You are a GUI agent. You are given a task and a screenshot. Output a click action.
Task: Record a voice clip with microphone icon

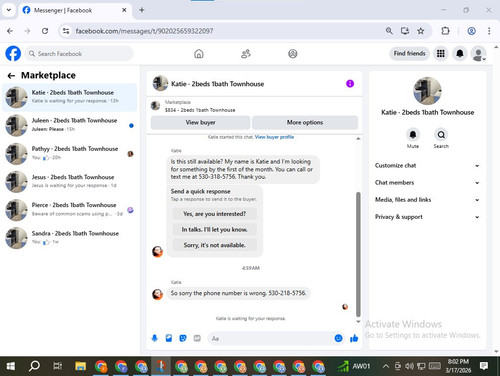click(x=154, y=338)
